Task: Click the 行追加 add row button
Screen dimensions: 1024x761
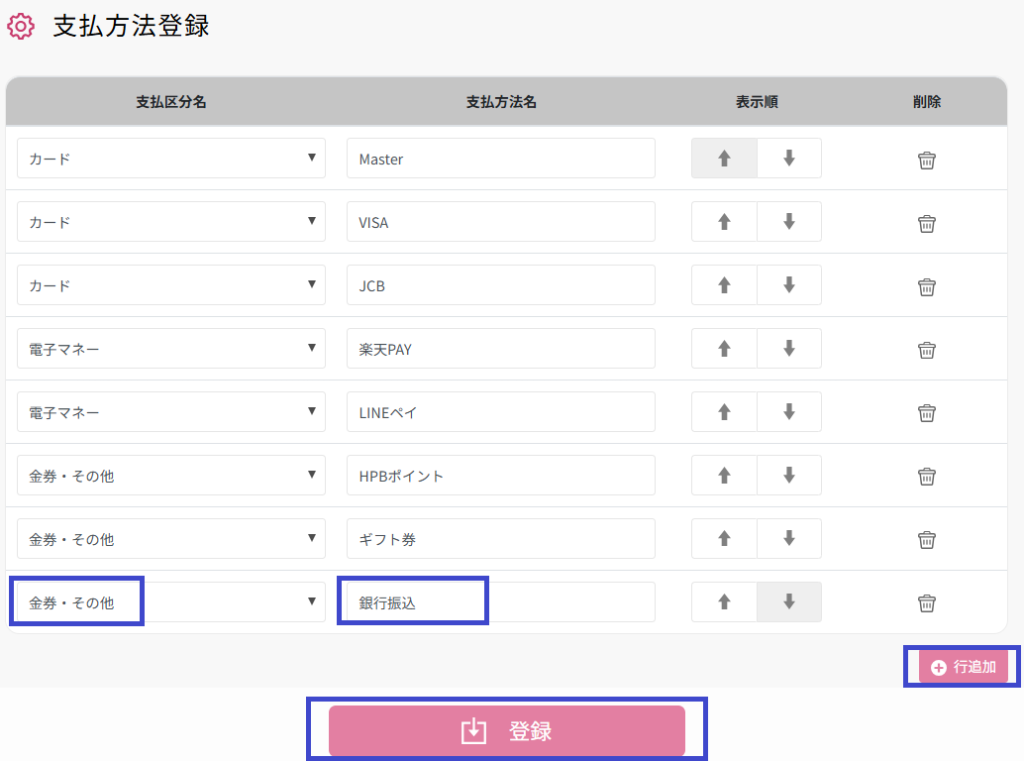Action: tap(963, 667)
